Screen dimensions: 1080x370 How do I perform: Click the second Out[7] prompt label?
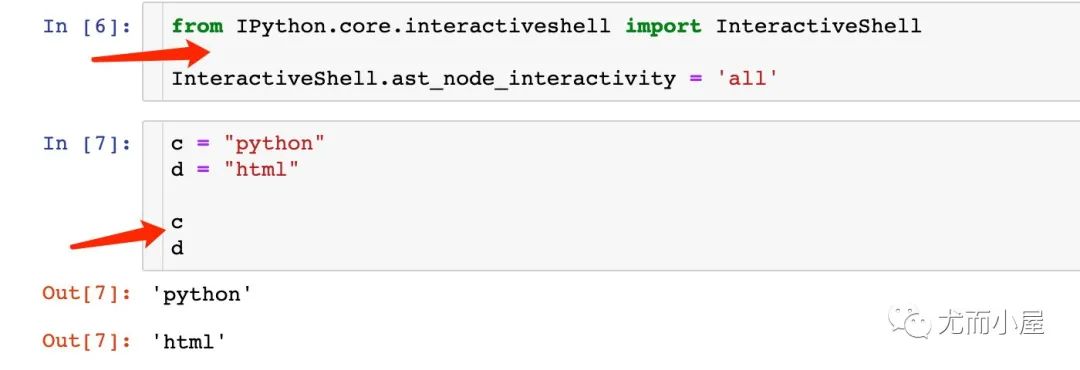87,340
